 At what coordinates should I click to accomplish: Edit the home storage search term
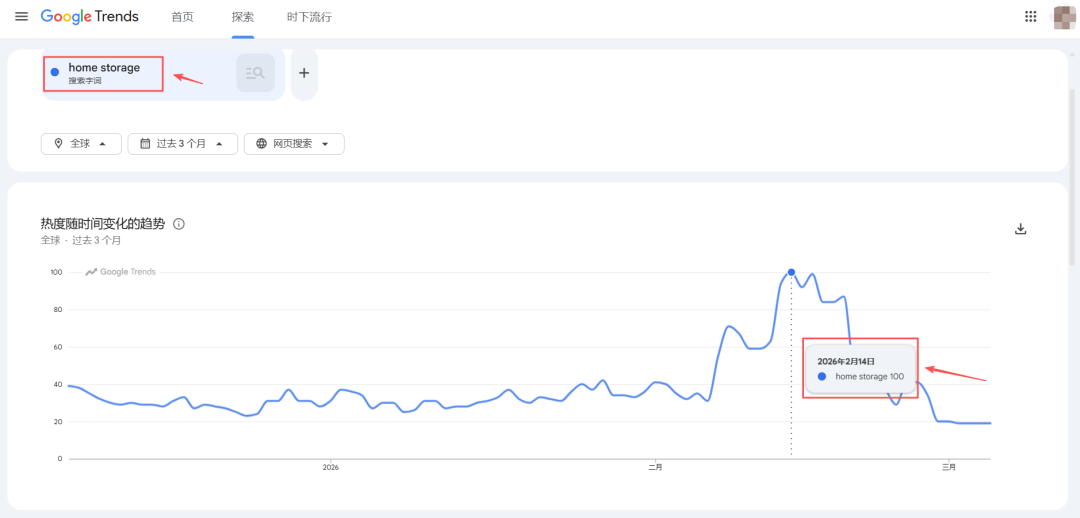104,68
